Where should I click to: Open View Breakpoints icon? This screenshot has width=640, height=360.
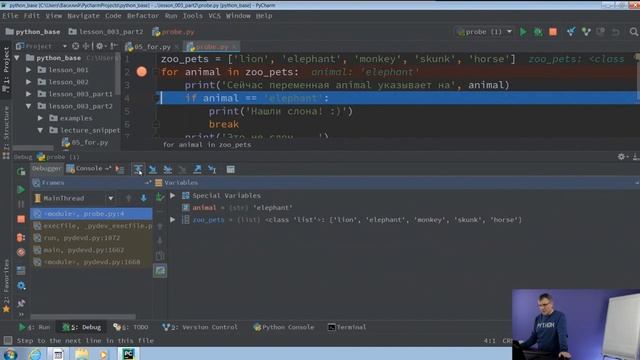click(21, 237)
